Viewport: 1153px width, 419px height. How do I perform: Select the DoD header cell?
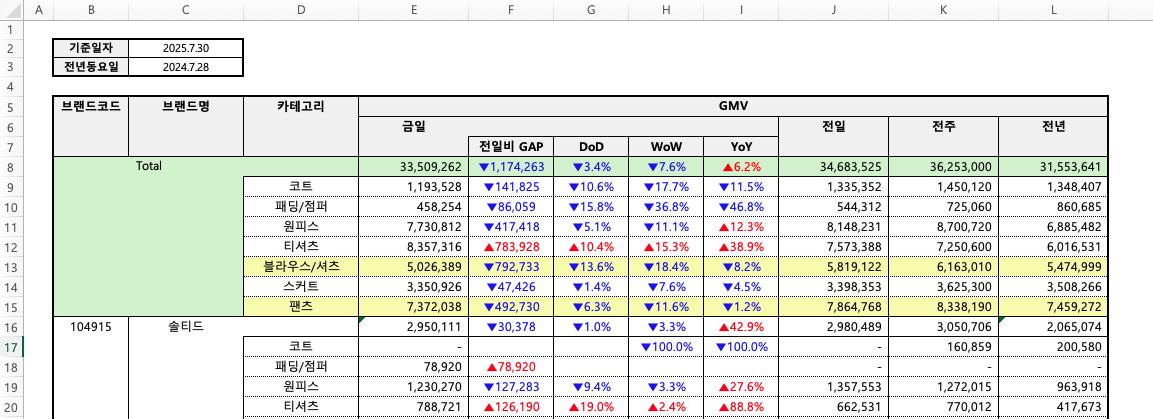pyautogui.click(x=591, y=146)
